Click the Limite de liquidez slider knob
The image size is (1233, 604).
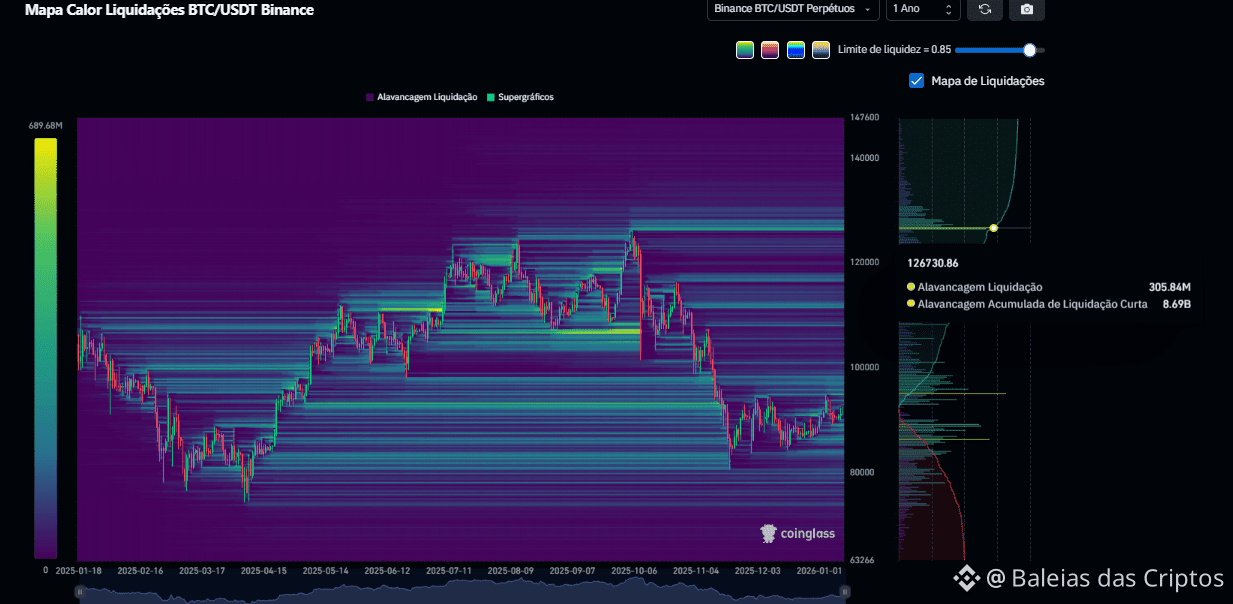(1030, 50)
